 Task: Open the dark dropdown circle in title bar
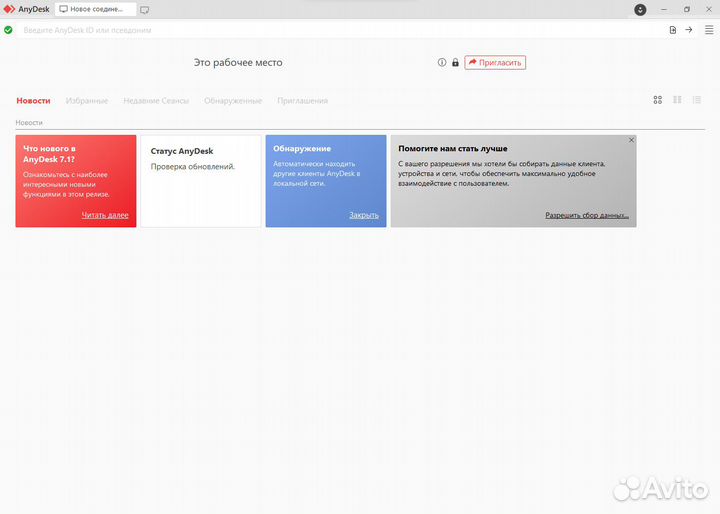click(640, 9)
